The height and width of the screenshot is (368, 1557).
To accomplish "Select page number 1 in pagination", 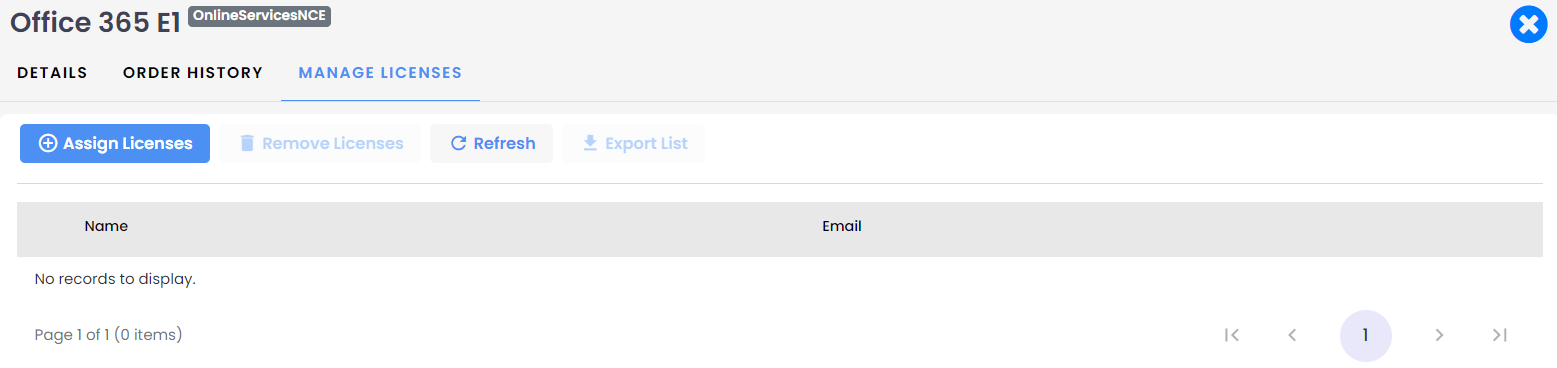I will coord(1365,335).
